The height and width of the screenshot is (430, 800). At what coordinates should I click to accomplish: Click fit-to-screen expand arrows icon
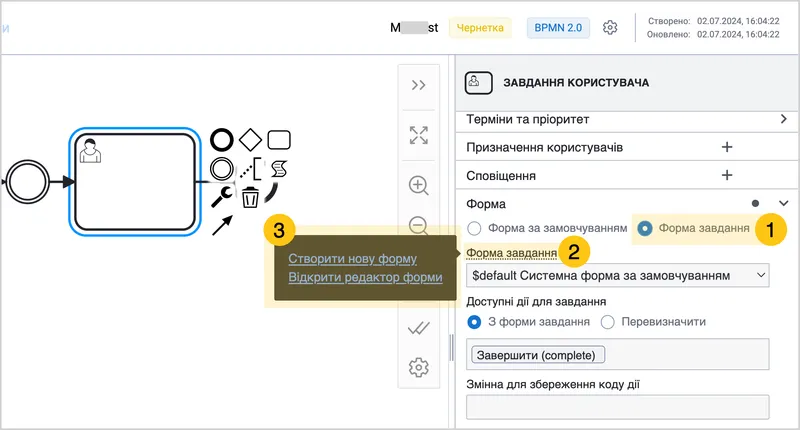pos(418,135)
